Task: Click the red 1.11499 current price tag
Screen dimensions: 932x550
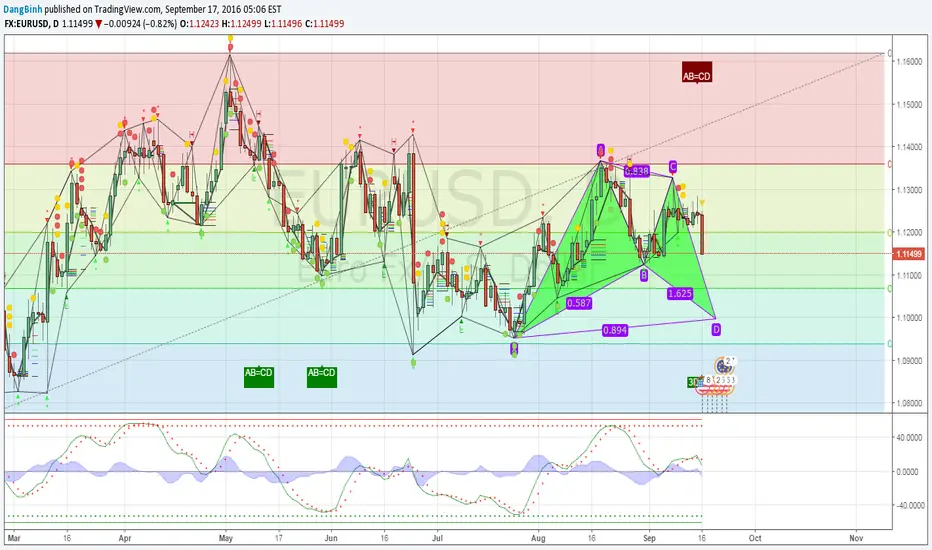Action: [x=909, y=254]
